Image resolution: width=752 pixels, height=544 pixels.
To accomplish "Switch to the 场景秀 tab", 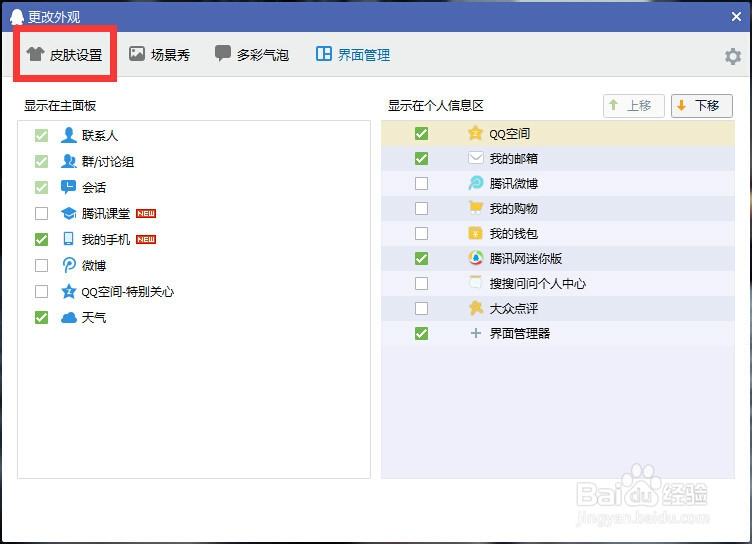I will (159, 55).
